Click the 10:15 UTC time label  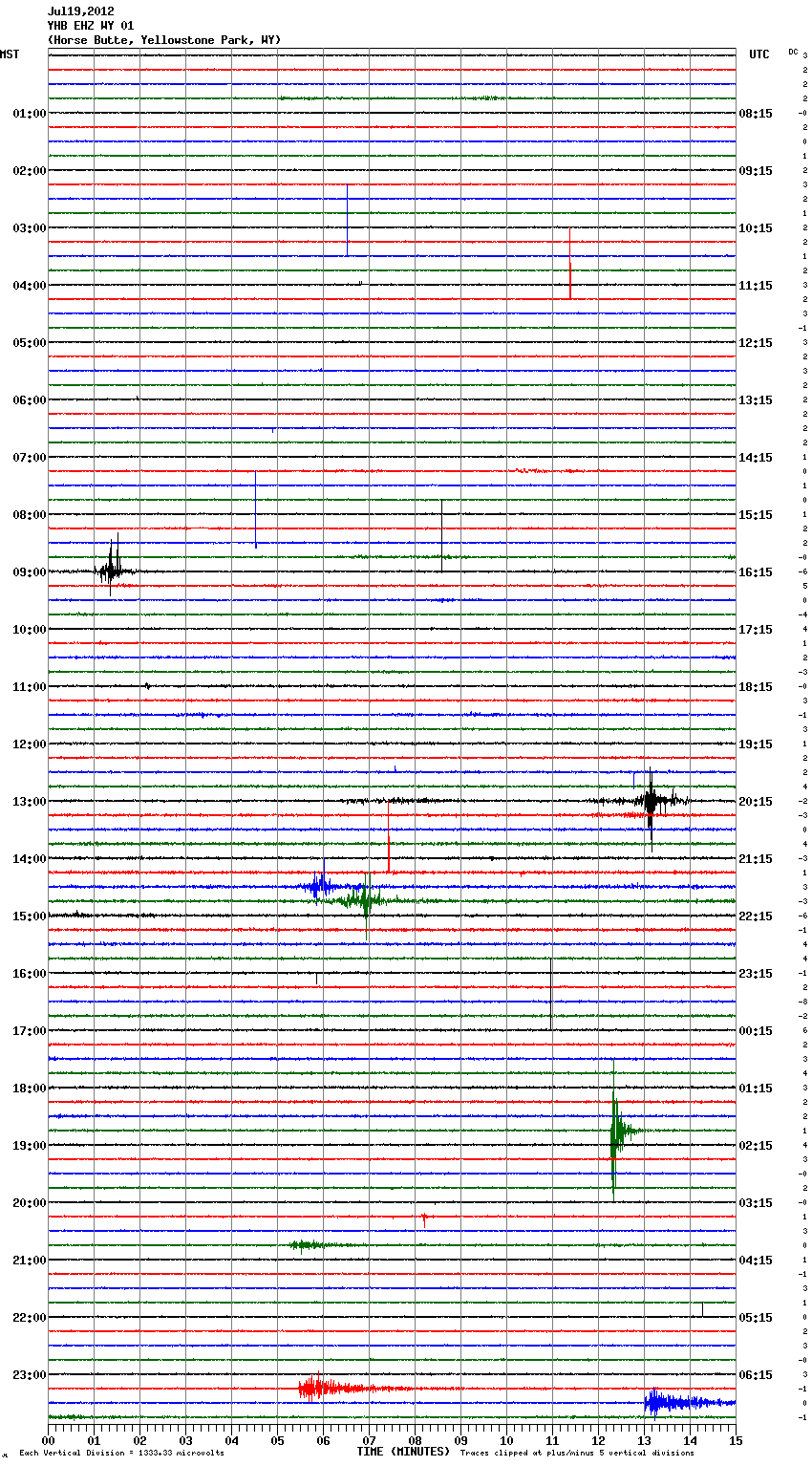coord(756,228)
